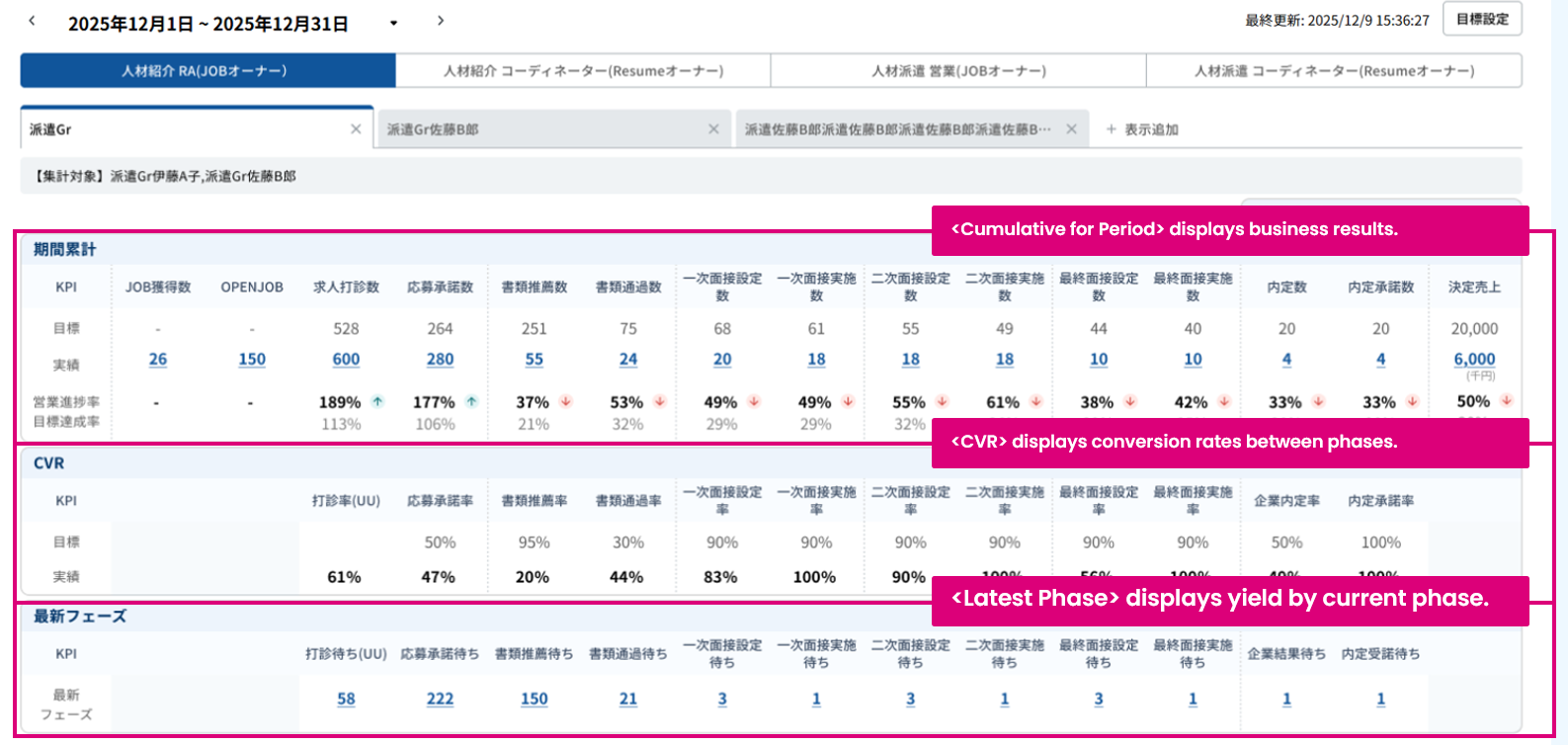Open 決定売上 actual value 6,000
1568x745 pixels.
pos(1474,360)
